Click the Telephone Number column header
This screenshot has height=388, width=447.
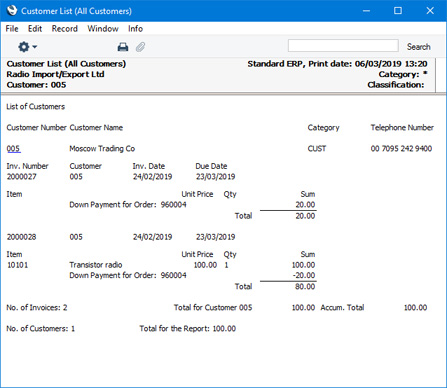402,128
